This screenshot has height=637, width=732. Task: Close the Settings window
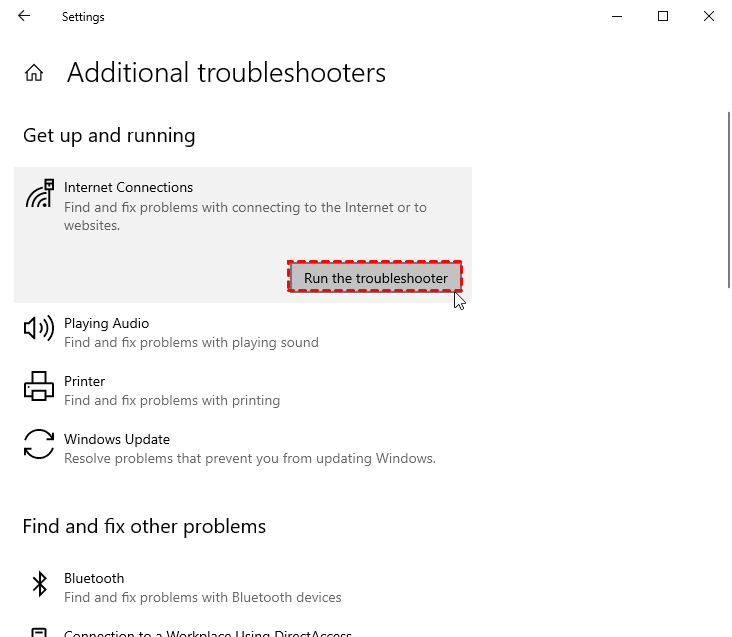(708, 17)
